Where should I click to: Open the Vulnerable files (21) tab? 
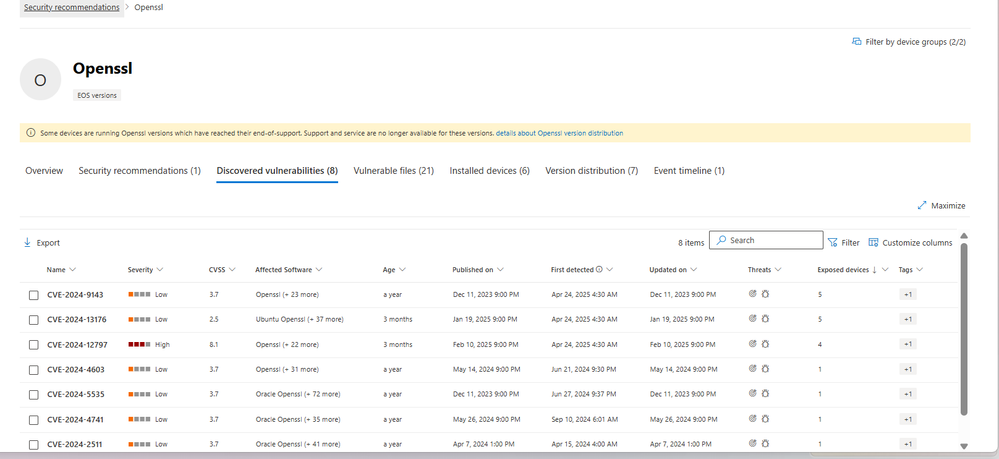pos(394,171)
